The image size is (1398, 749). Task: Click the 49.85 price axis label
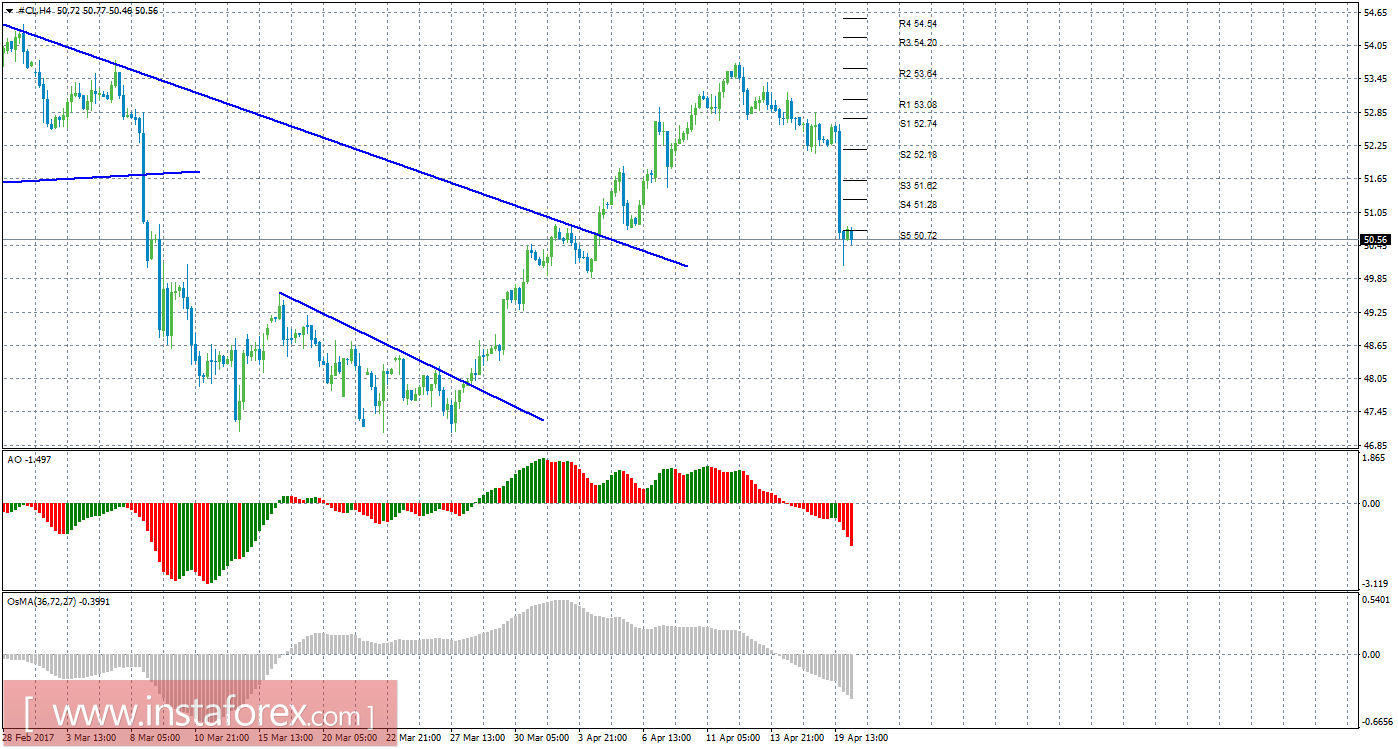tap(1375, 279)
